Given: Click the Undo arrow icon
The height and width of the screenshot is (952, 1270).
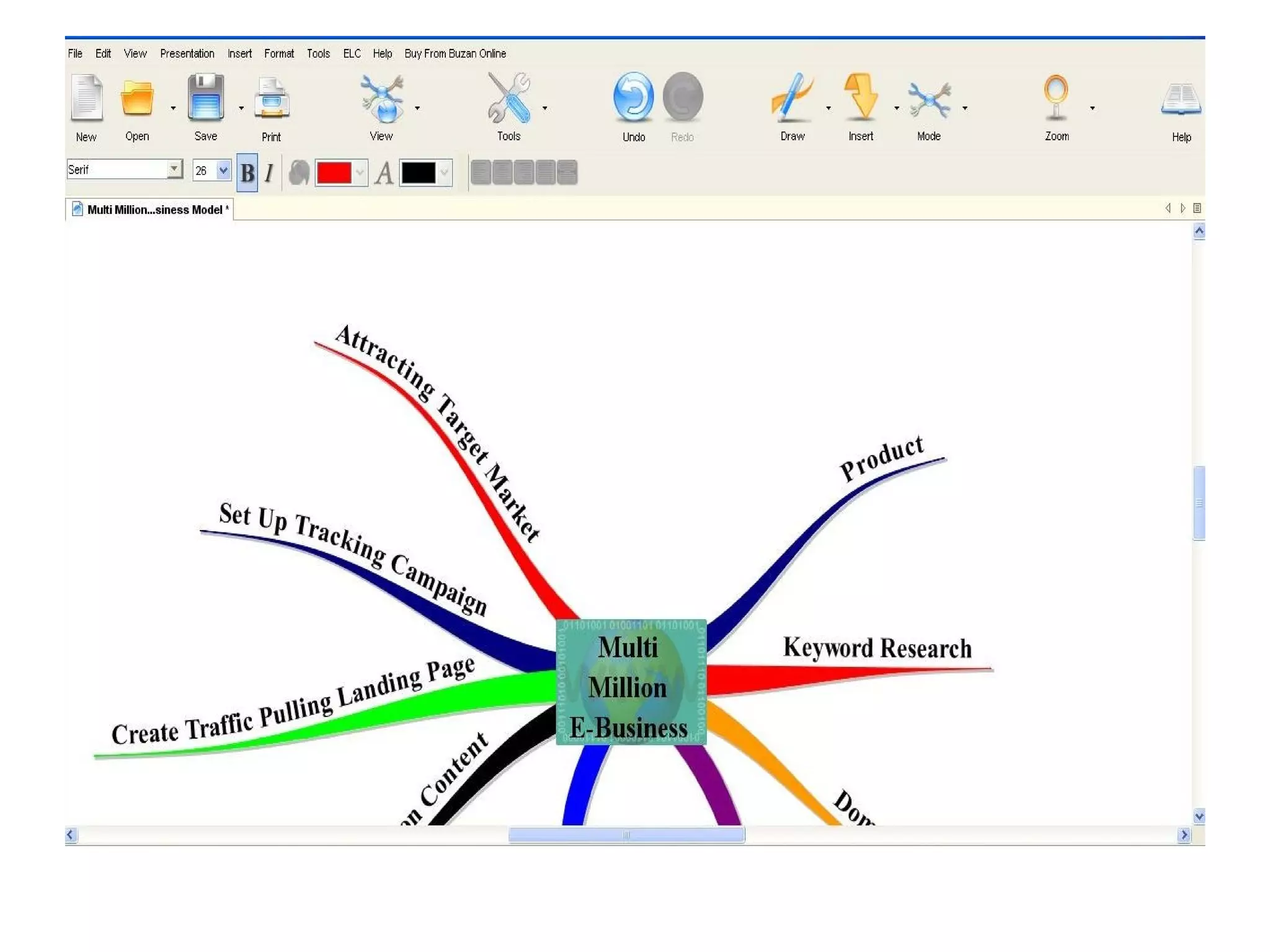Looking at the screenshot, I should pyautogui.click(x=633, y=97).
